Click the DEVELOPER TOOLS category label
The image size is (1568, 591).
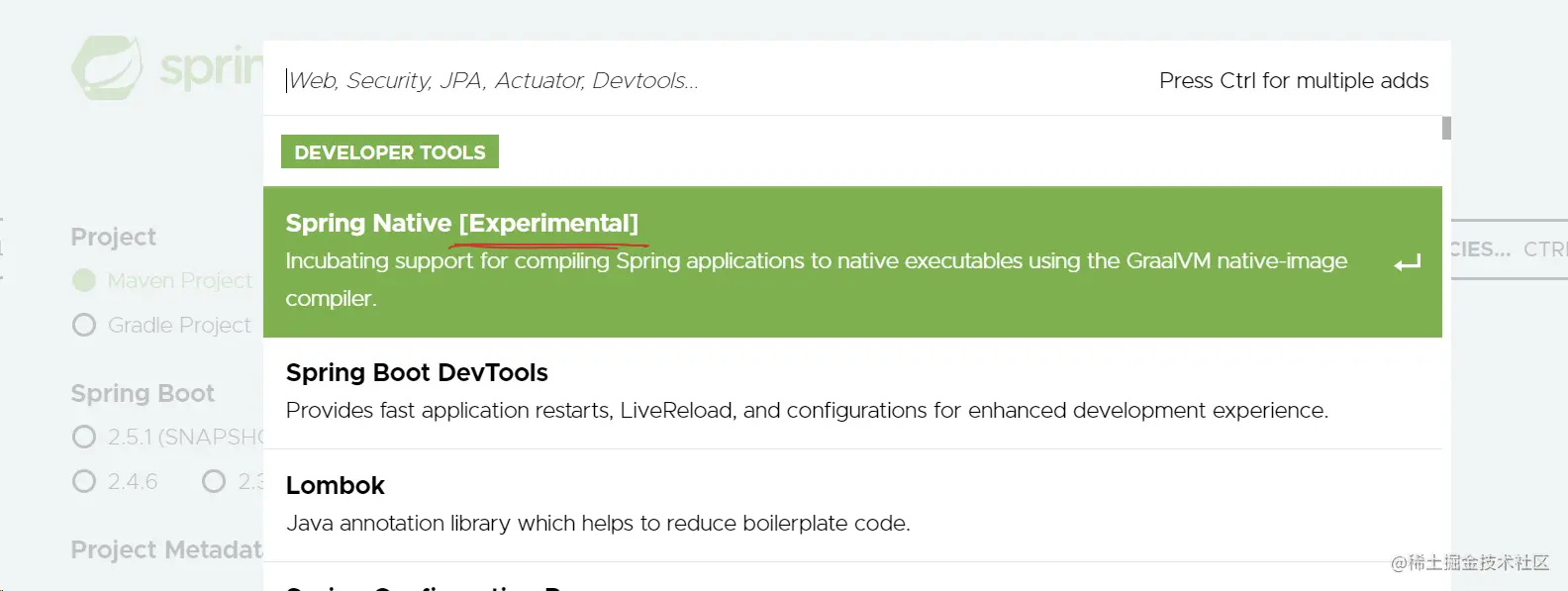pyautogui.click(x=390, y=151)
